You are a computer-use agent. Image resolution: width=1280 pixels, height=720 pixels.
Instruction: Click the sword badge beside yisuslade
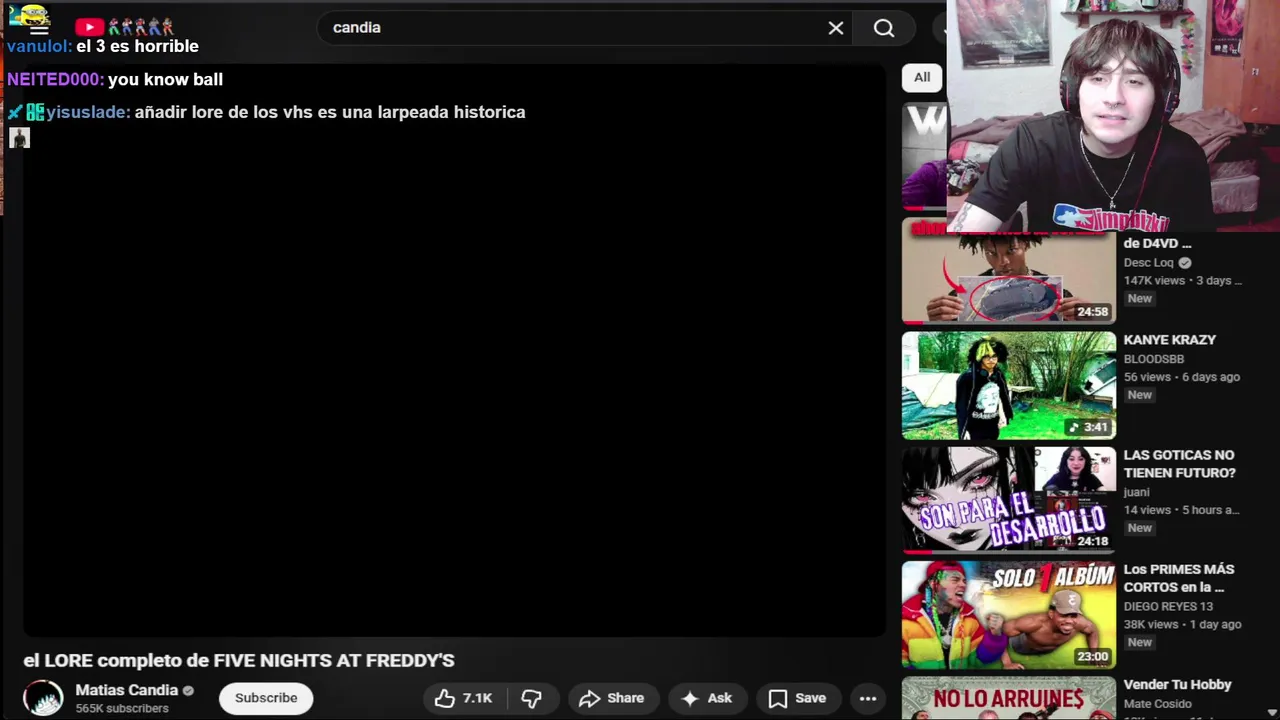15,112
